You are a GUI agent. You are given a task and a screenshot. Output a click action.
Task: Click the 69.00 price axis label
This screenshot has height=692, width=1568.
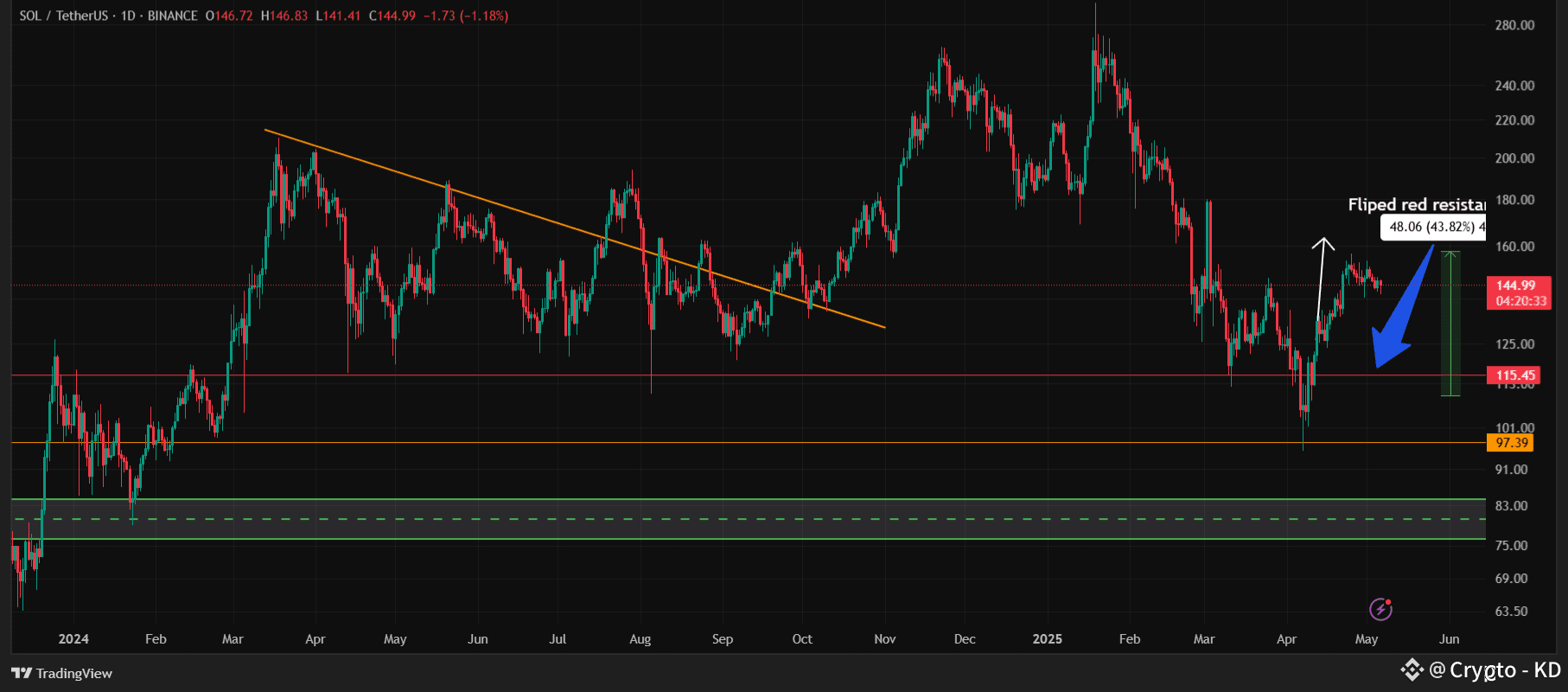[x=1512, y=579]
